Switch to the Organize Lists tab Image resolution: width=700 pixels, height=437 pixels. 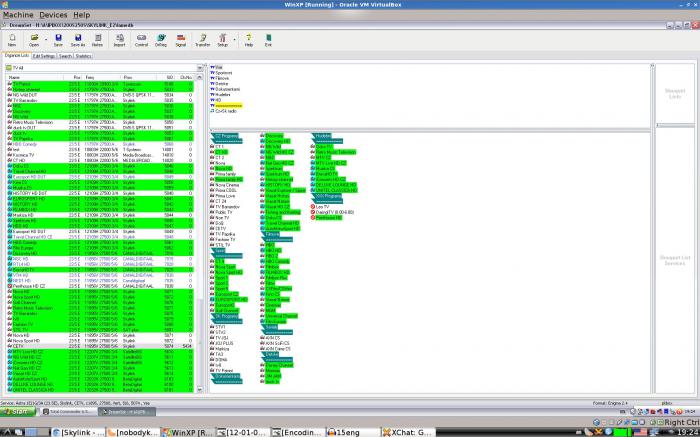(17, 56)
